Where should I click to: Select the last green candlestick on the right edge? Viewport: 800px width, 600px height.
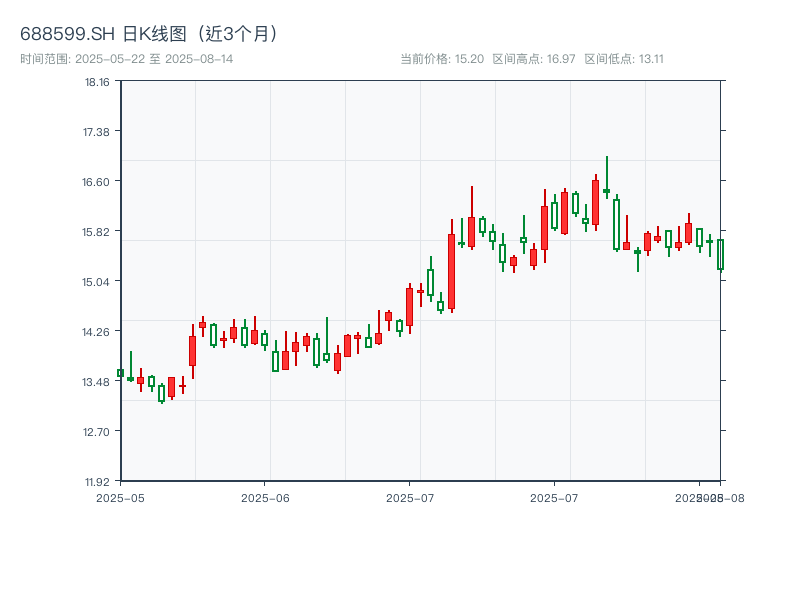720,254
